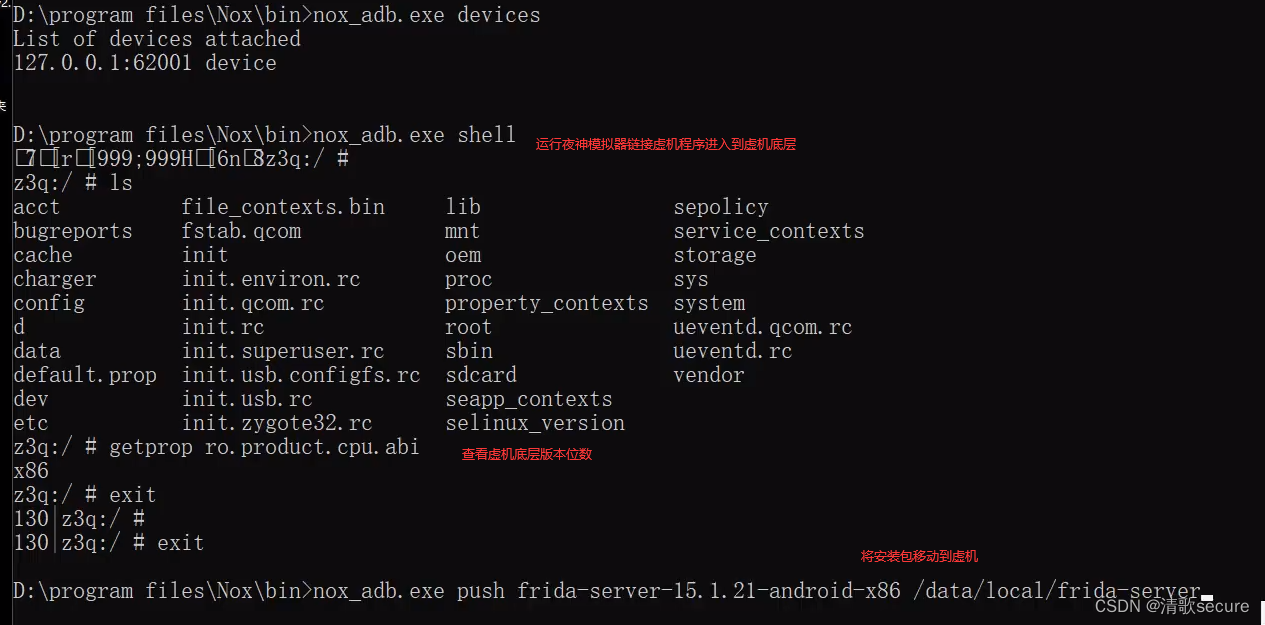The image size is (1265, 625).
Task: Click the red note '查看虚机底层版本位数'
Action: tap(527, 454)
